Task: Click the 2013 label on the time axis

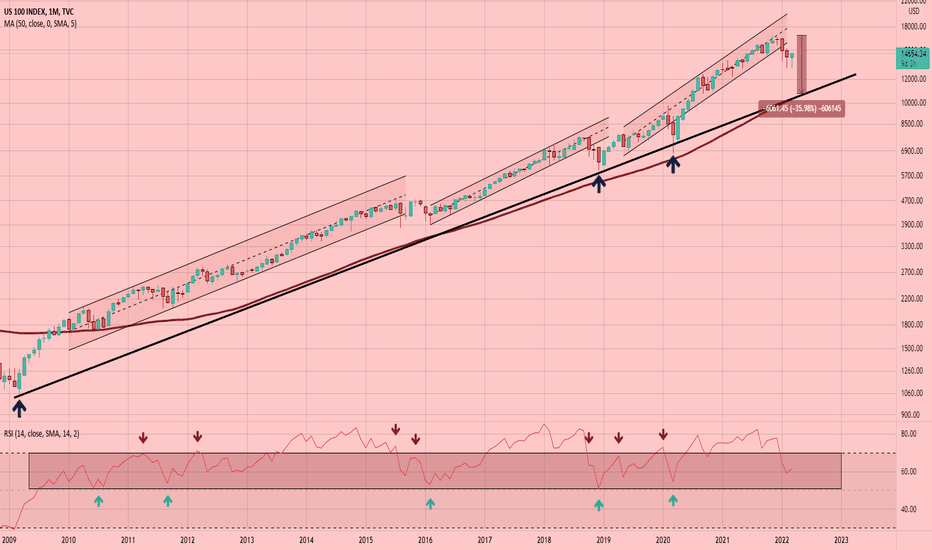Action: (x=247, y=539)
